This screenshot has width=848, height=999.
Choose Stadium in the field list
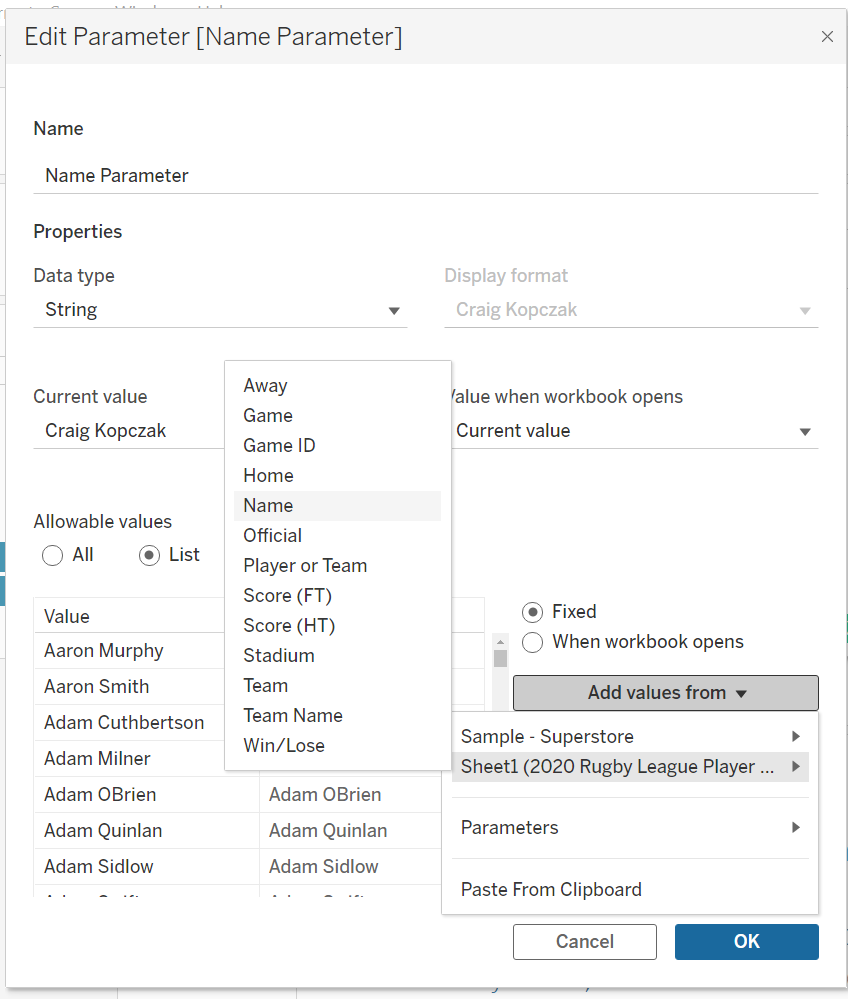pyautogui.click(x=279, y=656)
